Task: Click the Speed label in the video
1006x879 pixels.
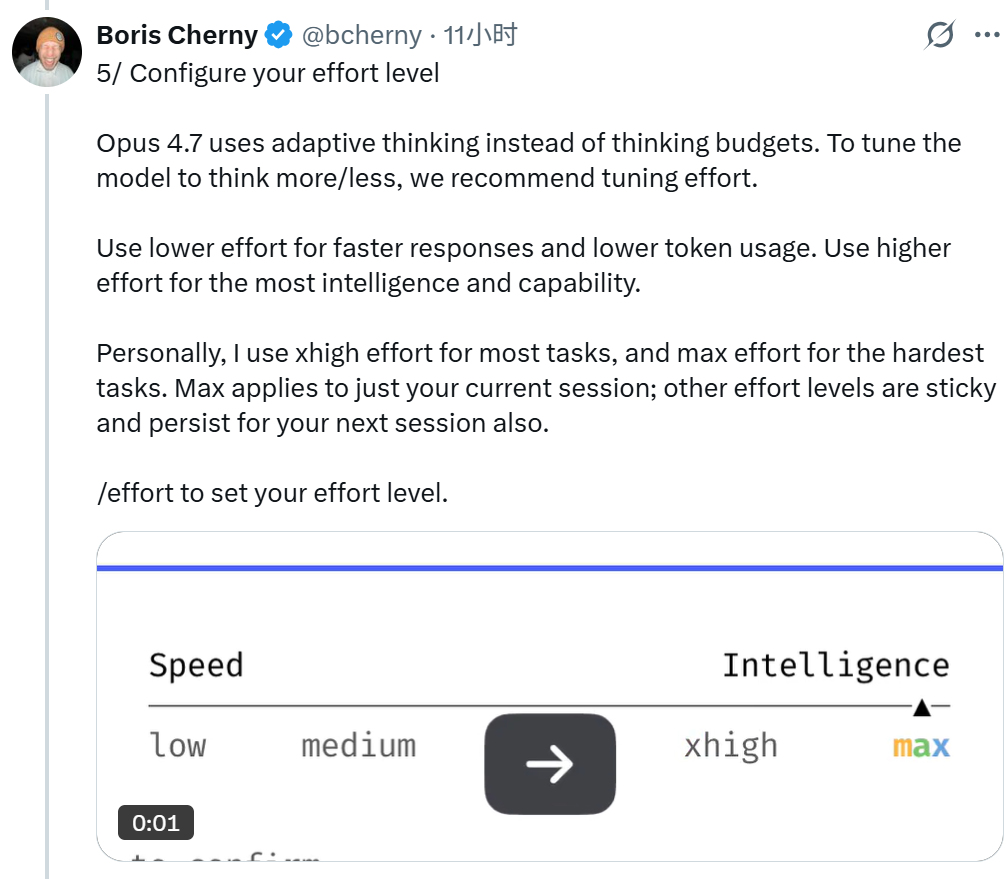Action: point(196,666)
